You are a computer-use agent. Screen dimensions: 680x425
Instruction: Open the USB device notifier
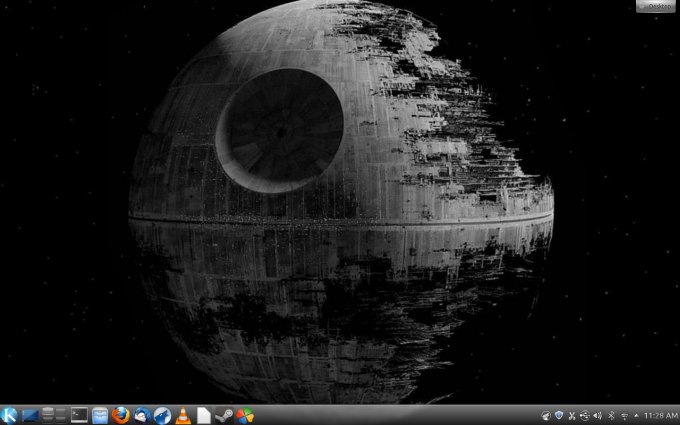584,415
